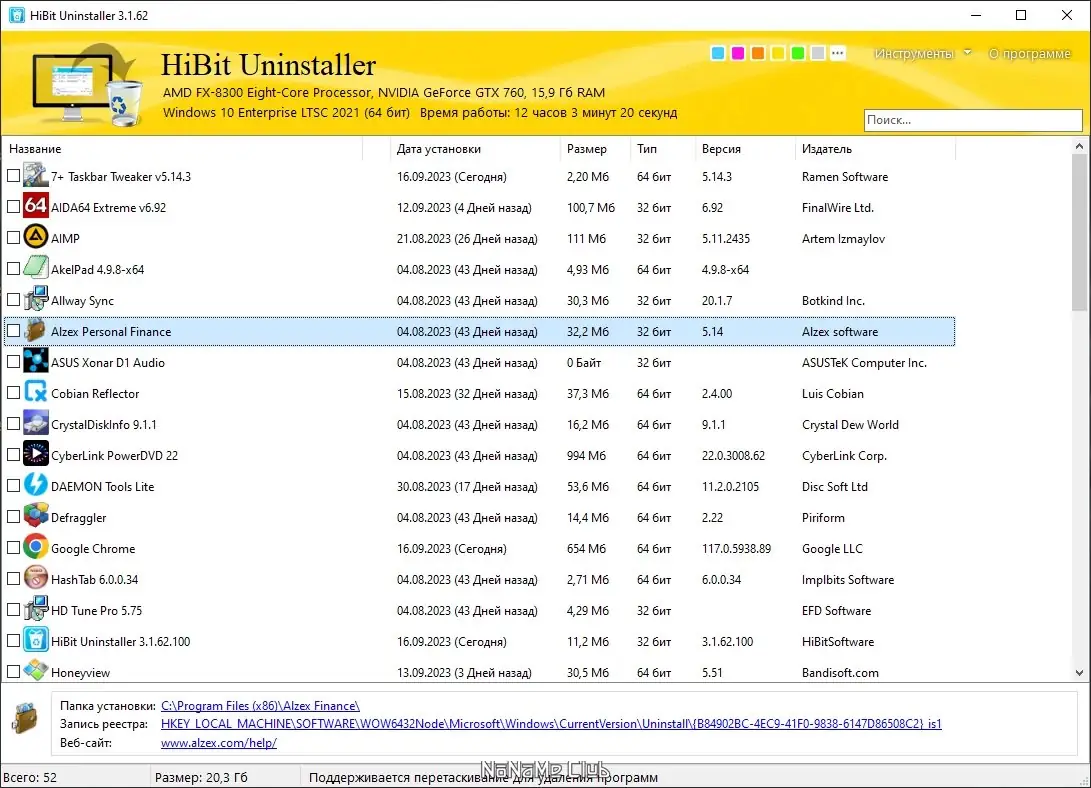
Task: Click the Defraggler icon
Action: pos(35,517)
